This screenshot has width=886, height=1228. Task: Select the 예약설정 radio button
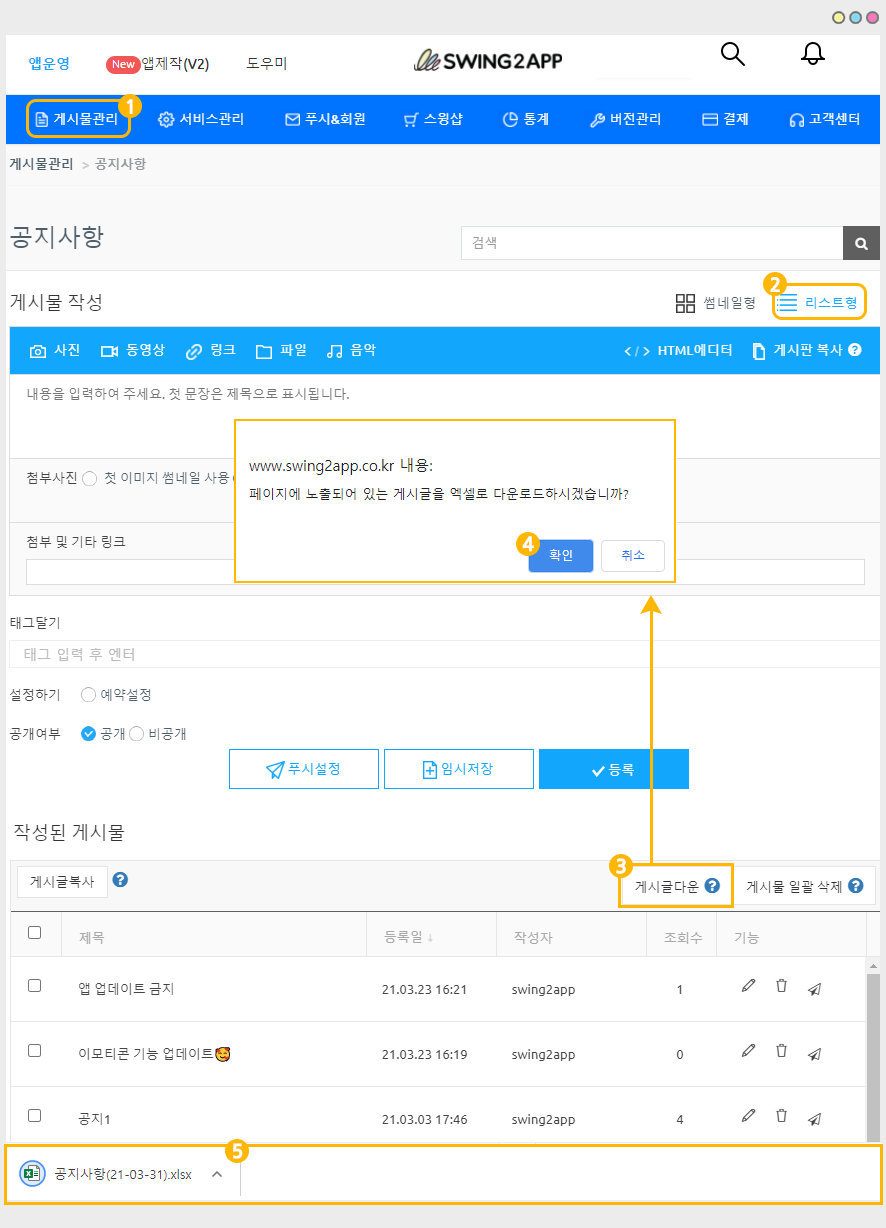click(x=89, y=695)
